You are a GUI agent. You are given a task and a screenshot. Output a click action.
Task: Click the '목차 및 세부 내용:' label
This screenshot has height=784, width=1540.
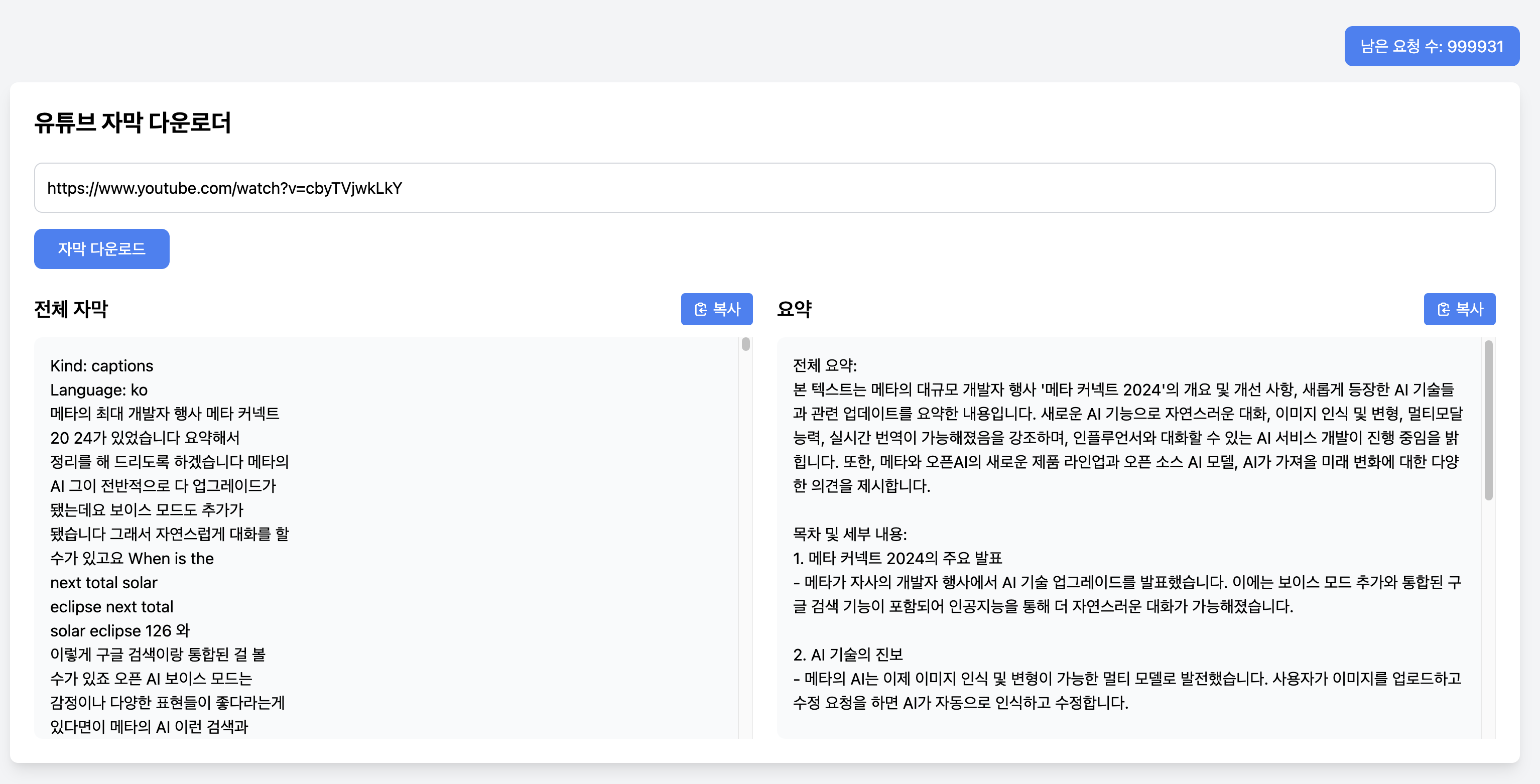850,534
